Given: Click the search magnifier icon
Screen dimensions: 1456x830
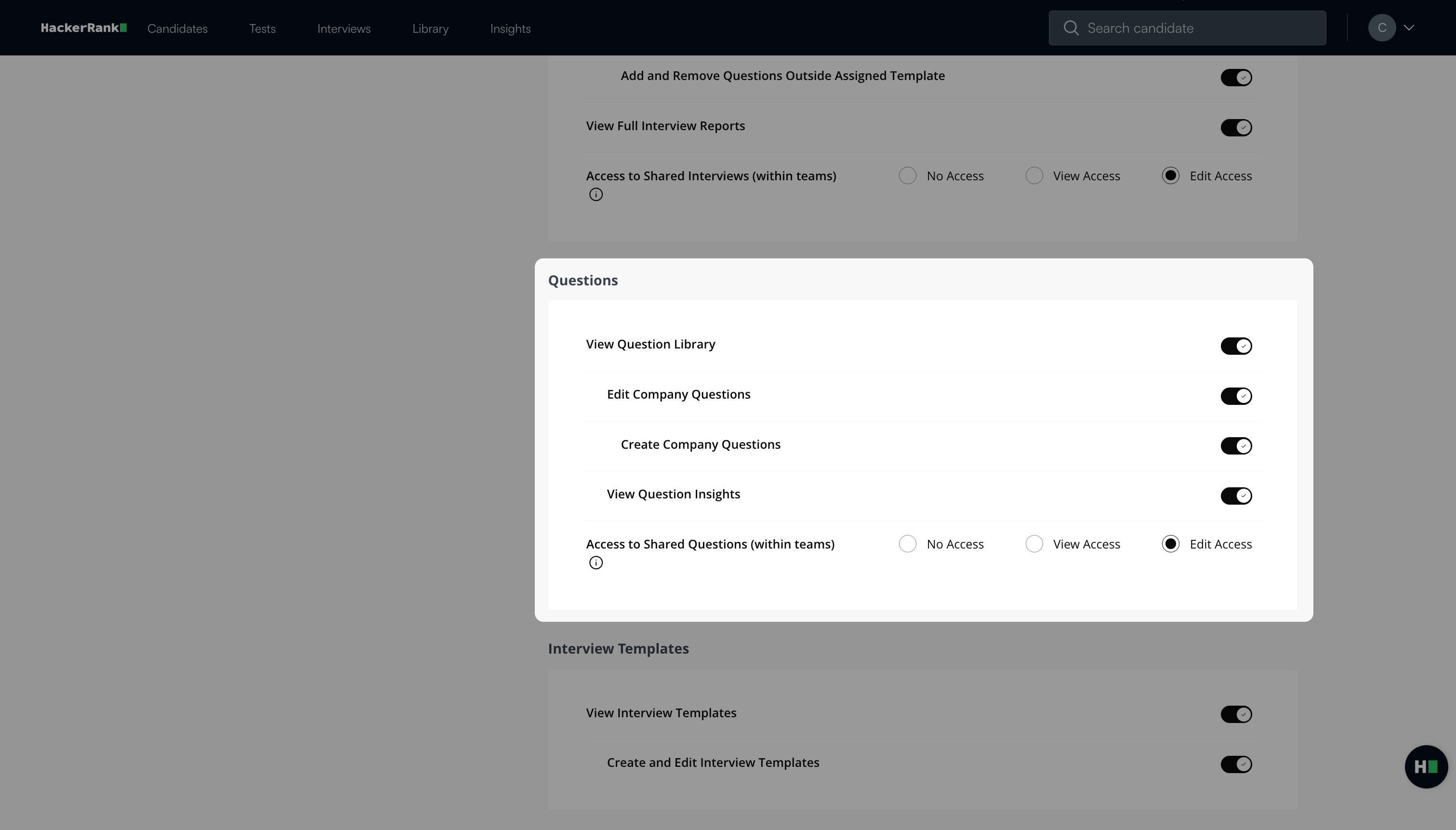Looking at the screenshot, I should (1071, 28).
